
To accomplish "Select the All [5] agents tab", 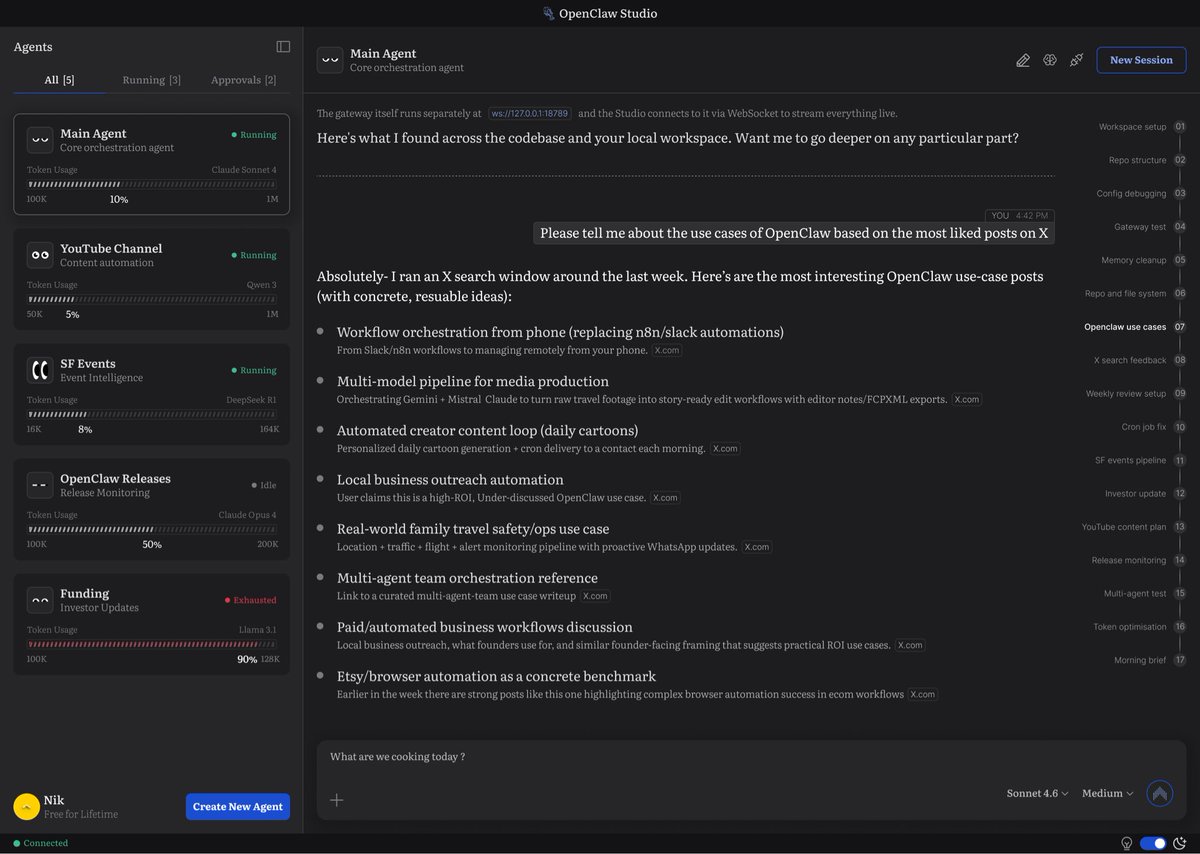I will pyautogui.click(x=59, y=80).
